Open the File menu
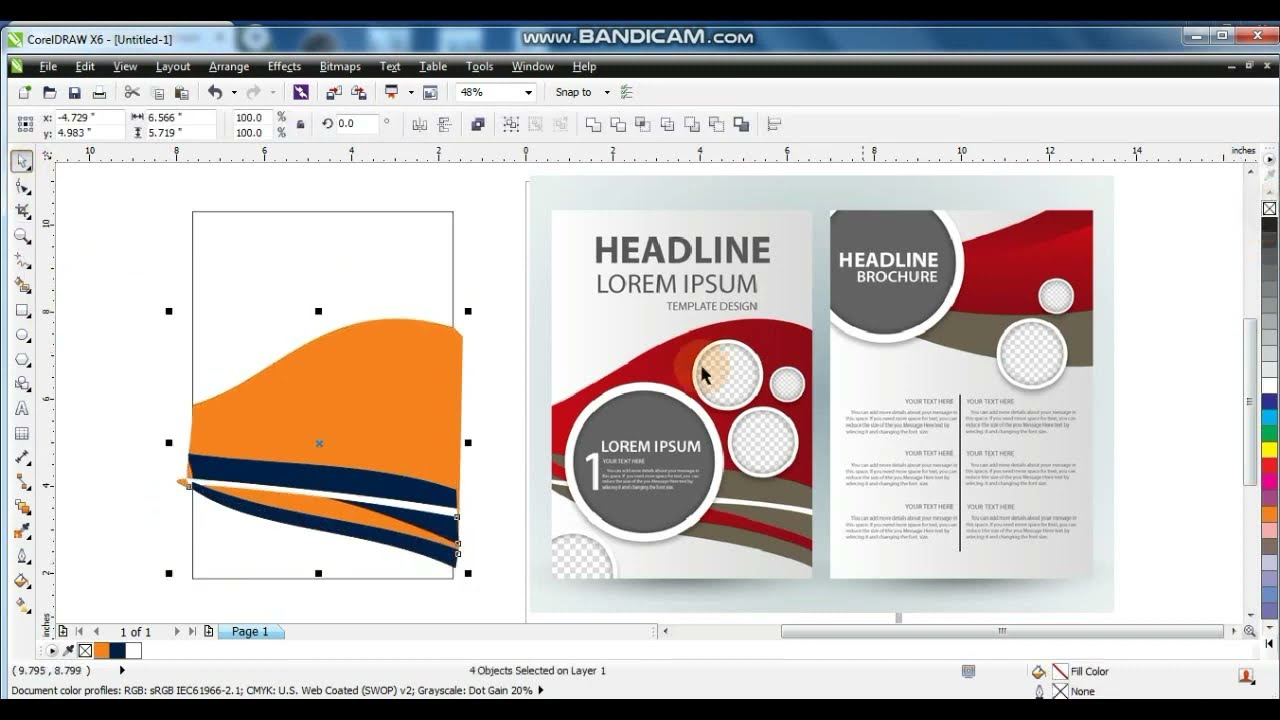Image resolution: width=1280 pixels, height=720 pixels. click(x=48, y=66)
